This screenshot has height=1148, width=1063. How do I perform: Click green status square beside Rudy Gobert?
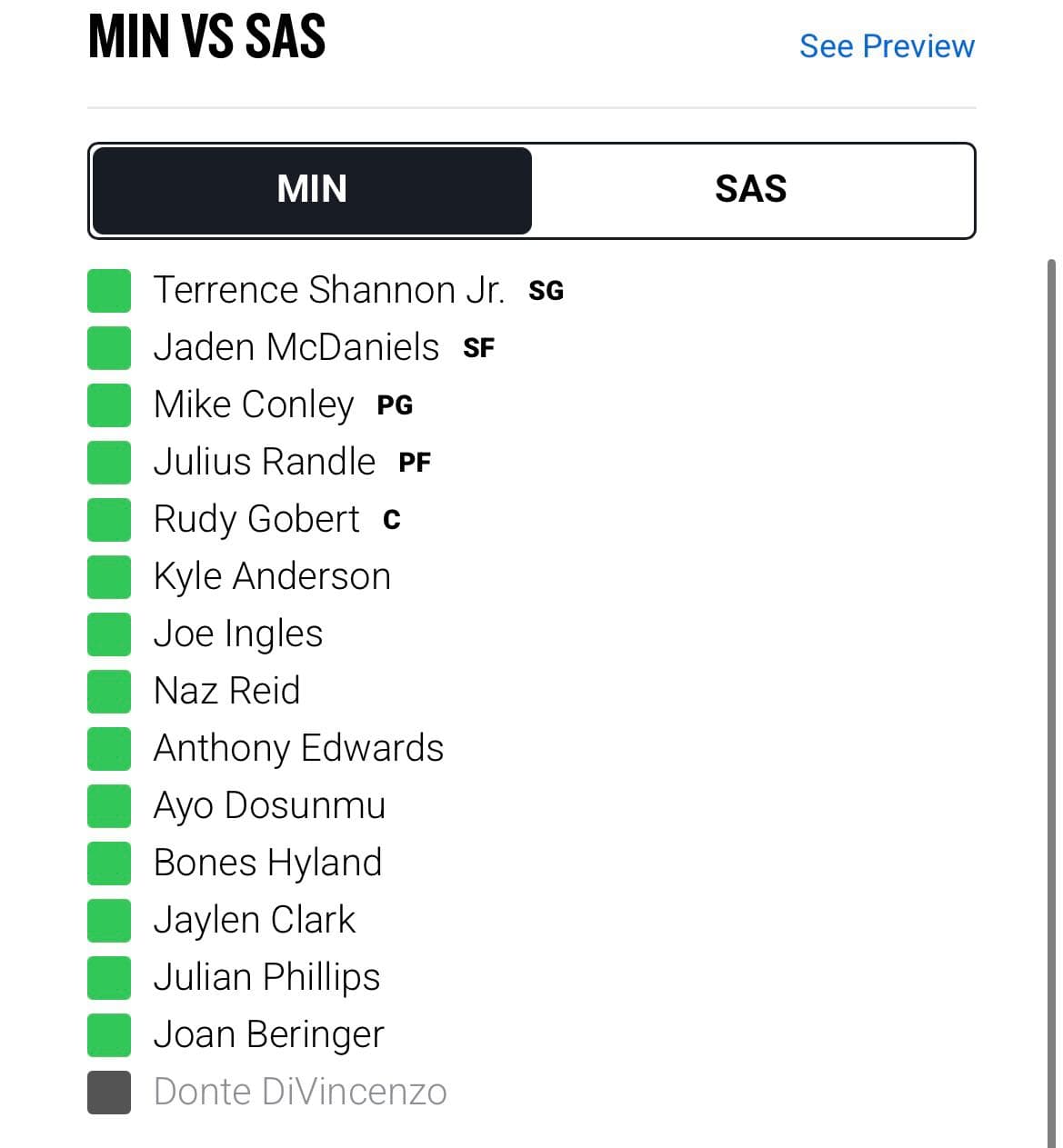pos(109,519)
